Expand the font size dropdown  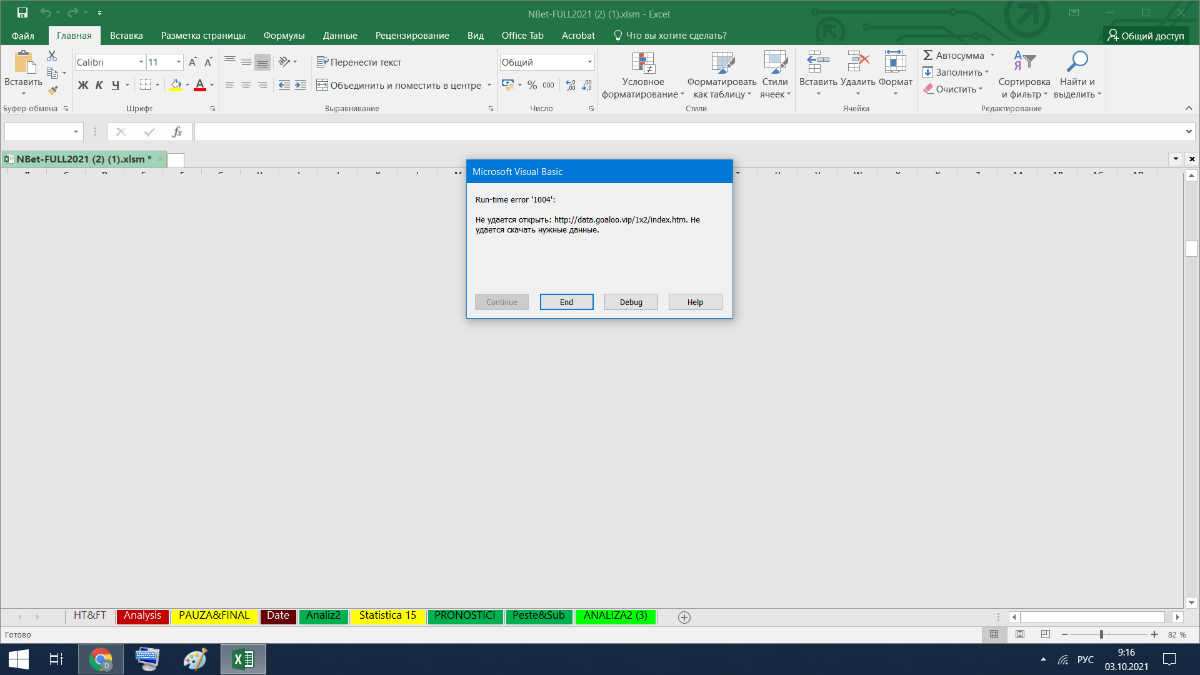click(168, 62)
